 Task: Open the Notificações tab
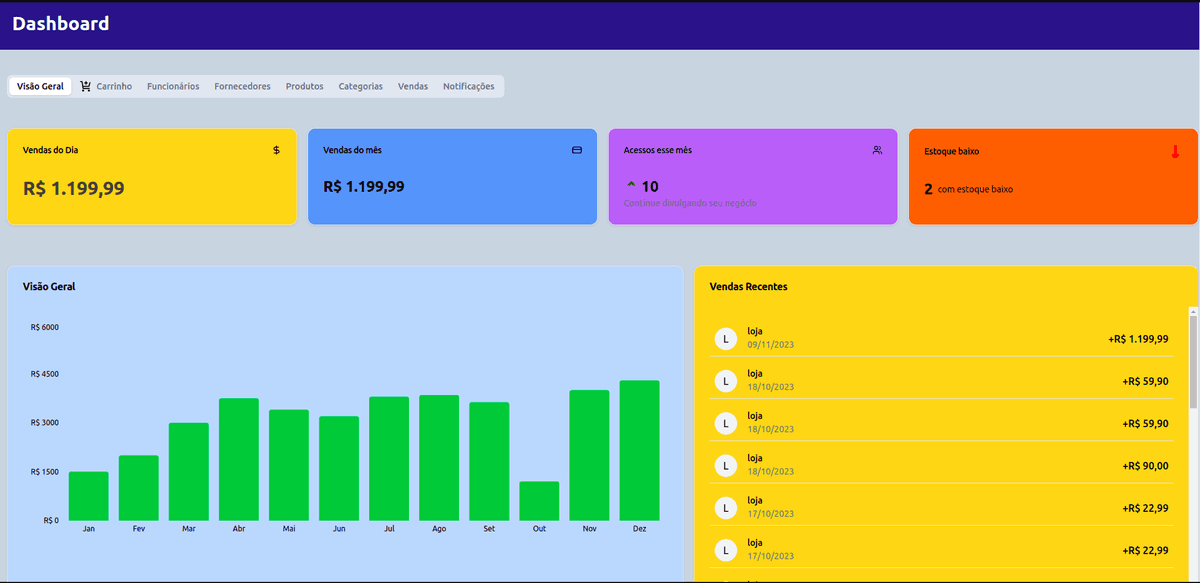pos(469,86)
